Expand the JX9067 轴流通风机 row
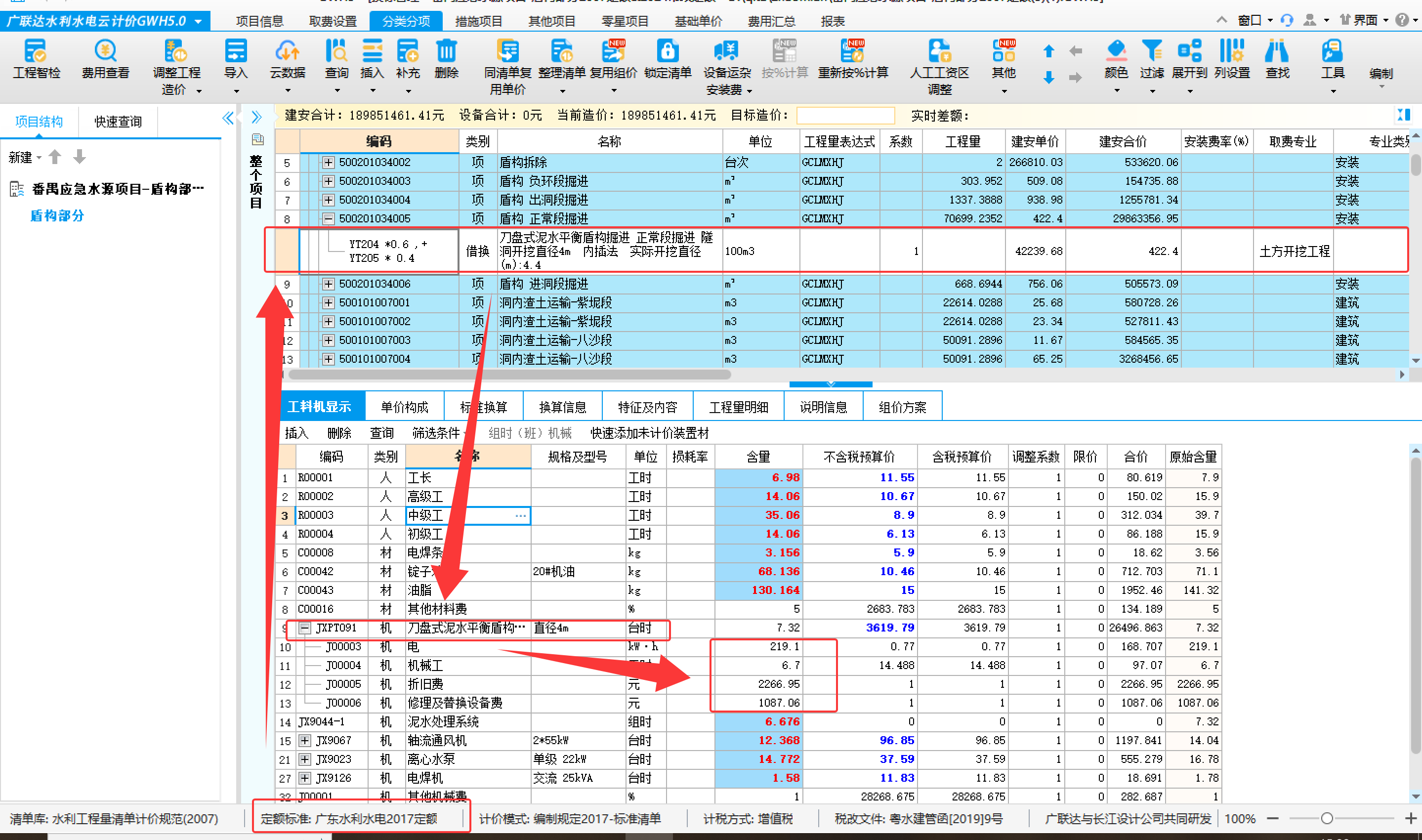1422x840 pixels. click(x=305, y=740)
